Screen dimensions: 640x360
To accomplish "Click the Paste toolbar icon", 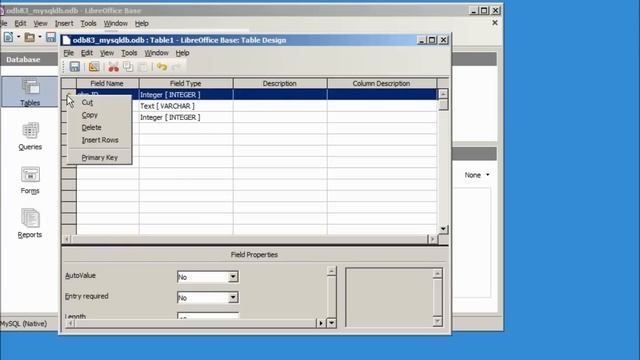I will [x=142, y=67].
